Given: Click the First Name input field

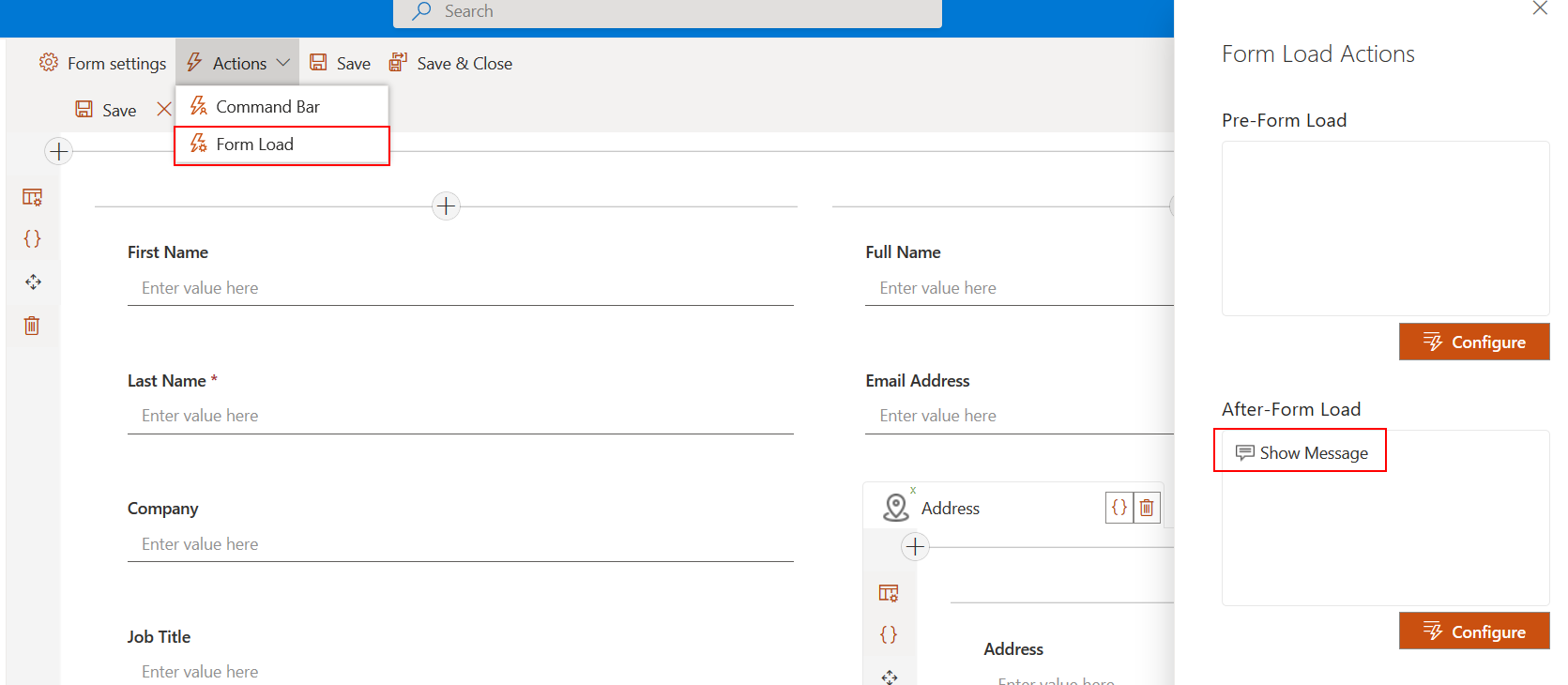Looking at the screenshot, I should click(460, 288).
